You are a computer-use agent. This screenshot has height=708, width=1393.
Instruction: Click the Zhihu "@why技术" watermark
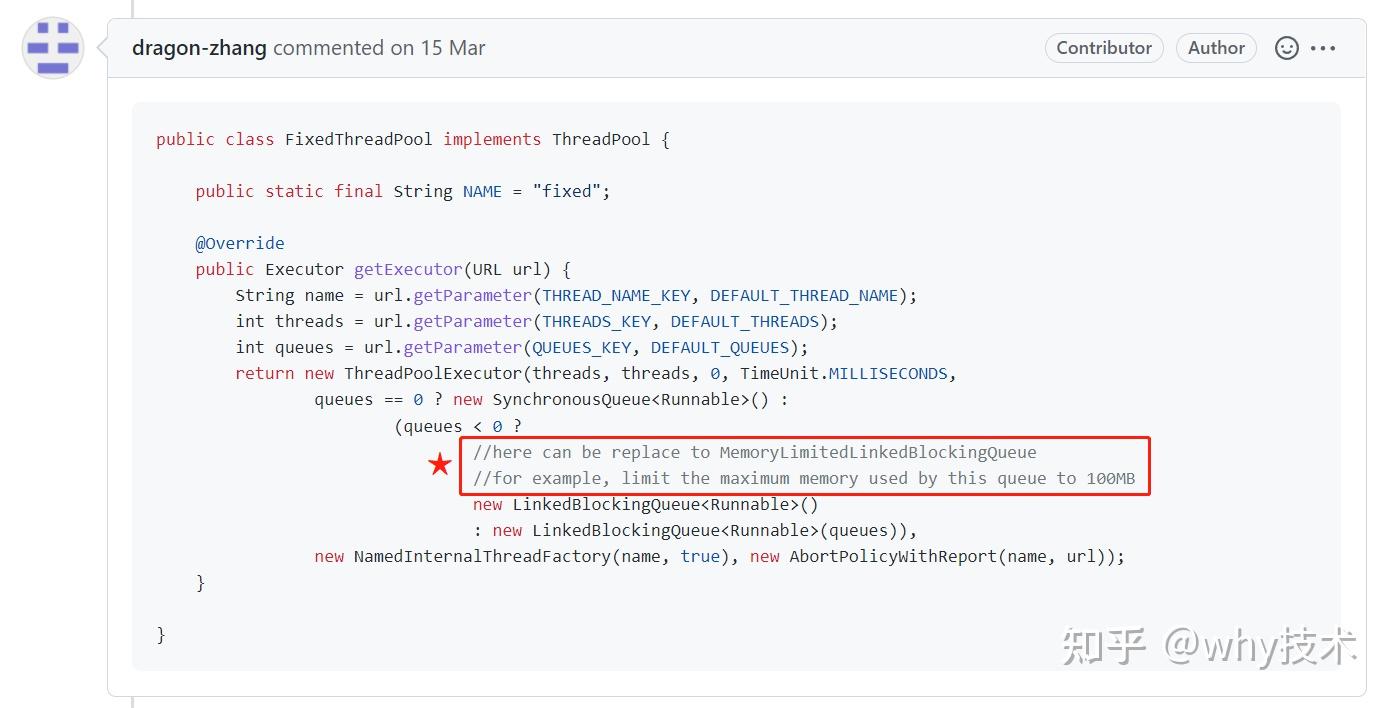pos(1208,647)
